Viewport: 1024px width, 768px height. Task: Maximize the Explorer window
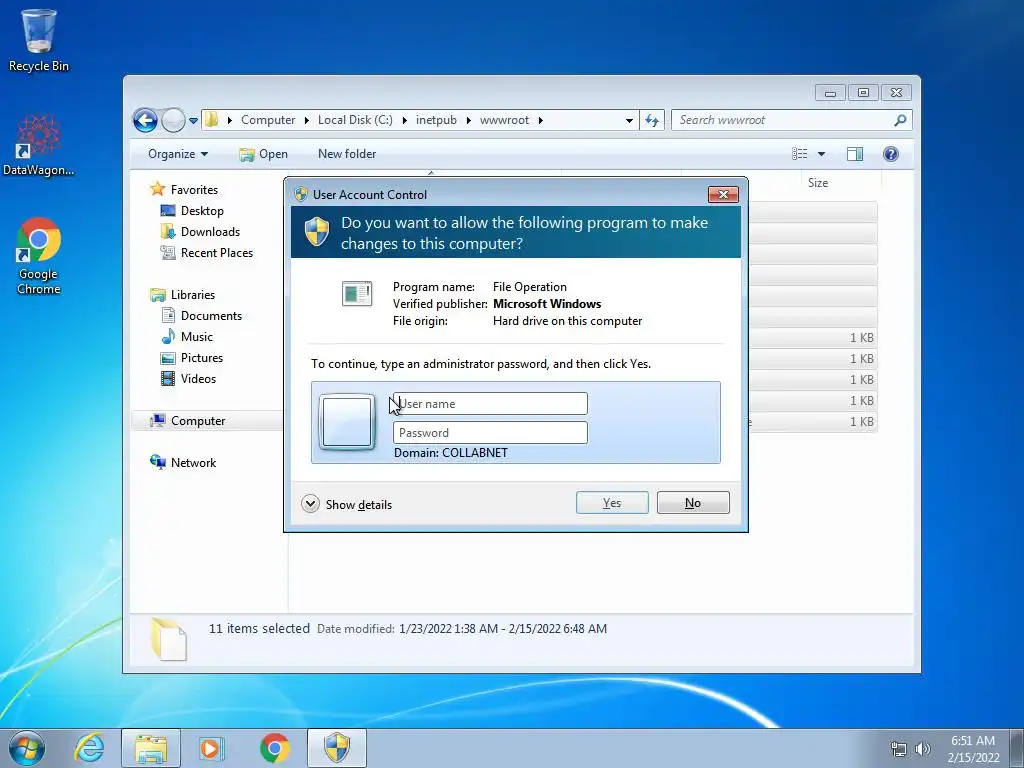tap(863, 93)
